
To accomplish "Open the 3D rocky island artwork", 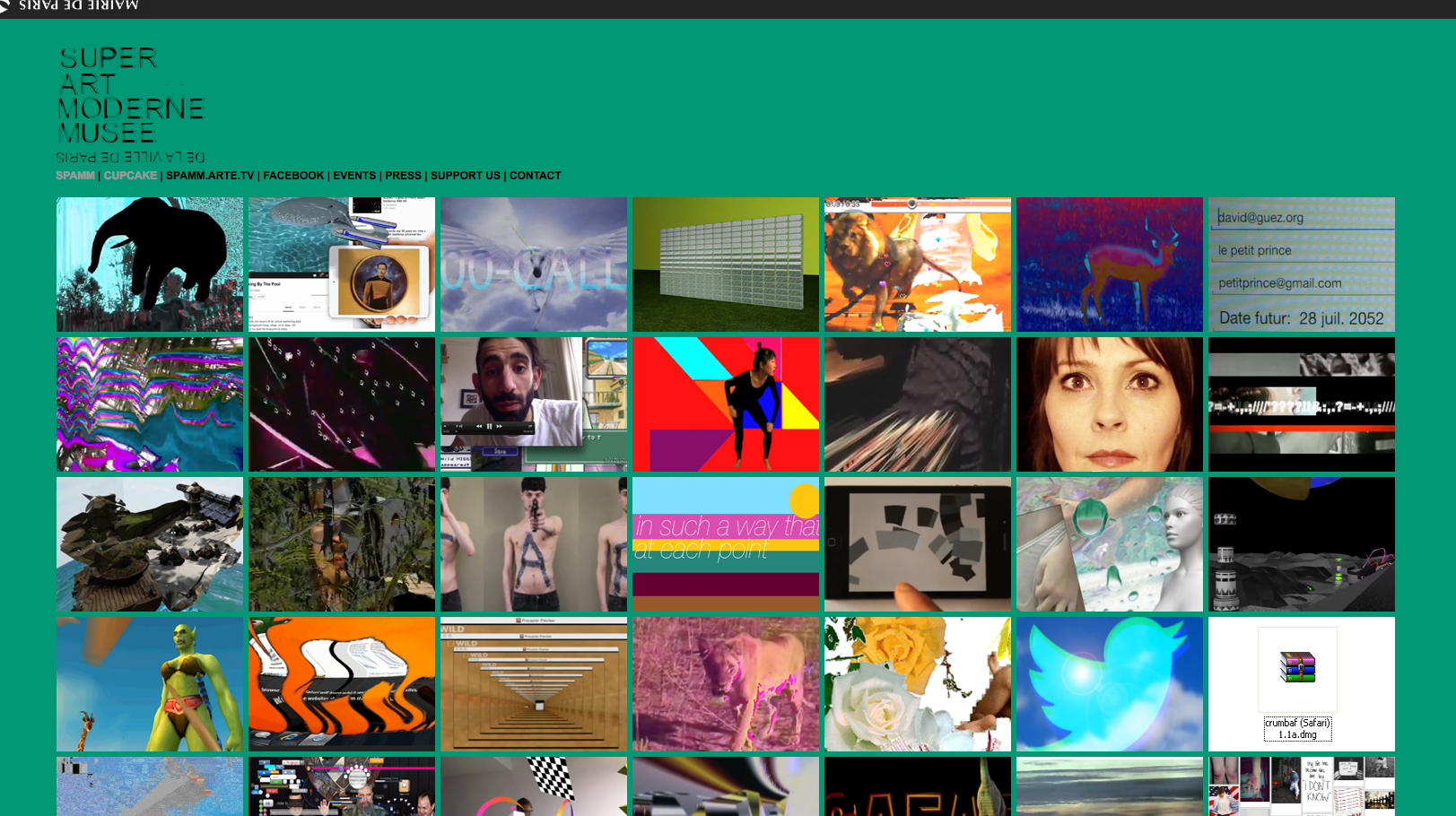I will 150,544.
